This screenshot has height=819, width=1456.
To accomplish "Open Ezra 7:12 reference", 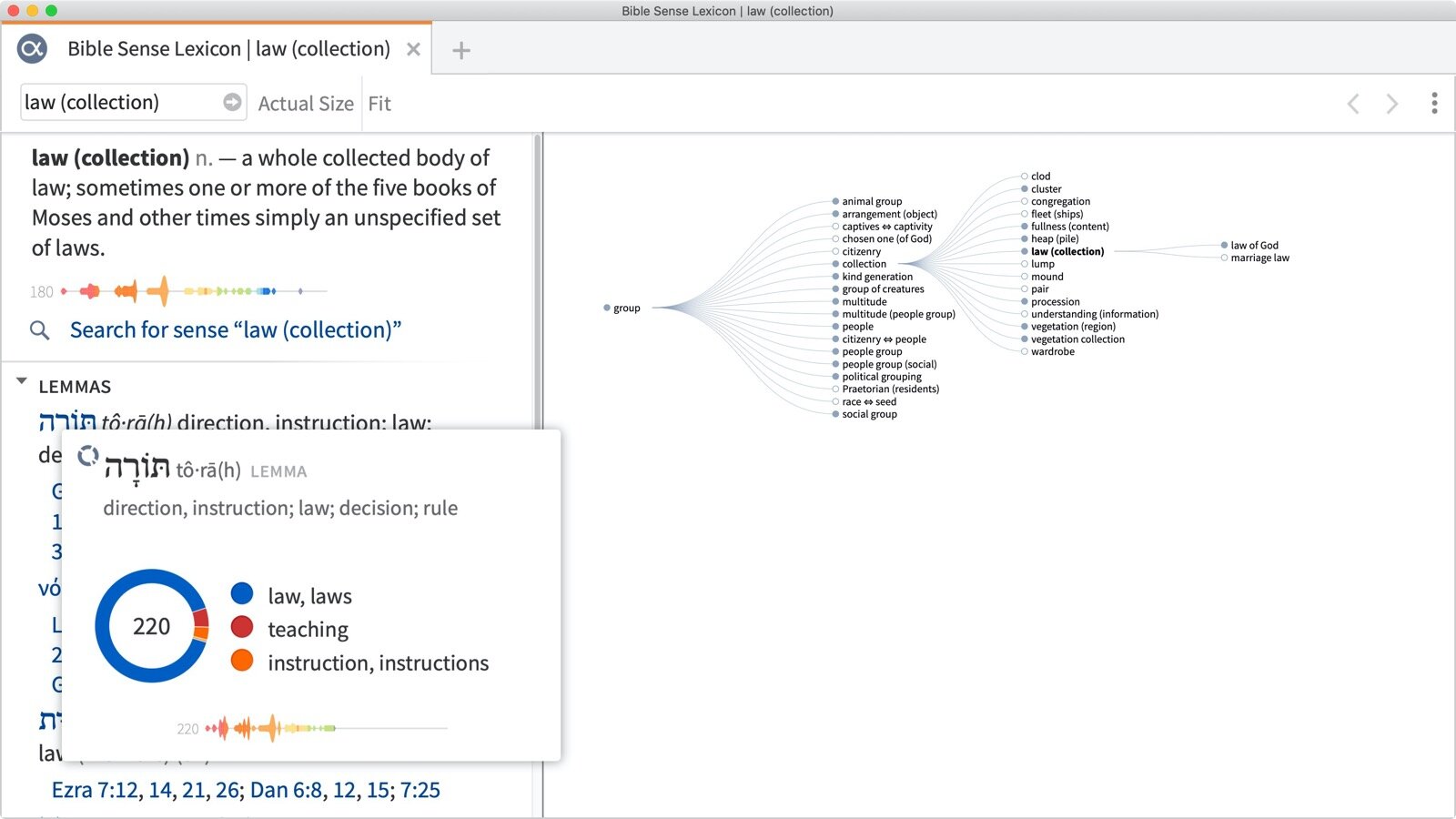I will [x=95, y=790].
